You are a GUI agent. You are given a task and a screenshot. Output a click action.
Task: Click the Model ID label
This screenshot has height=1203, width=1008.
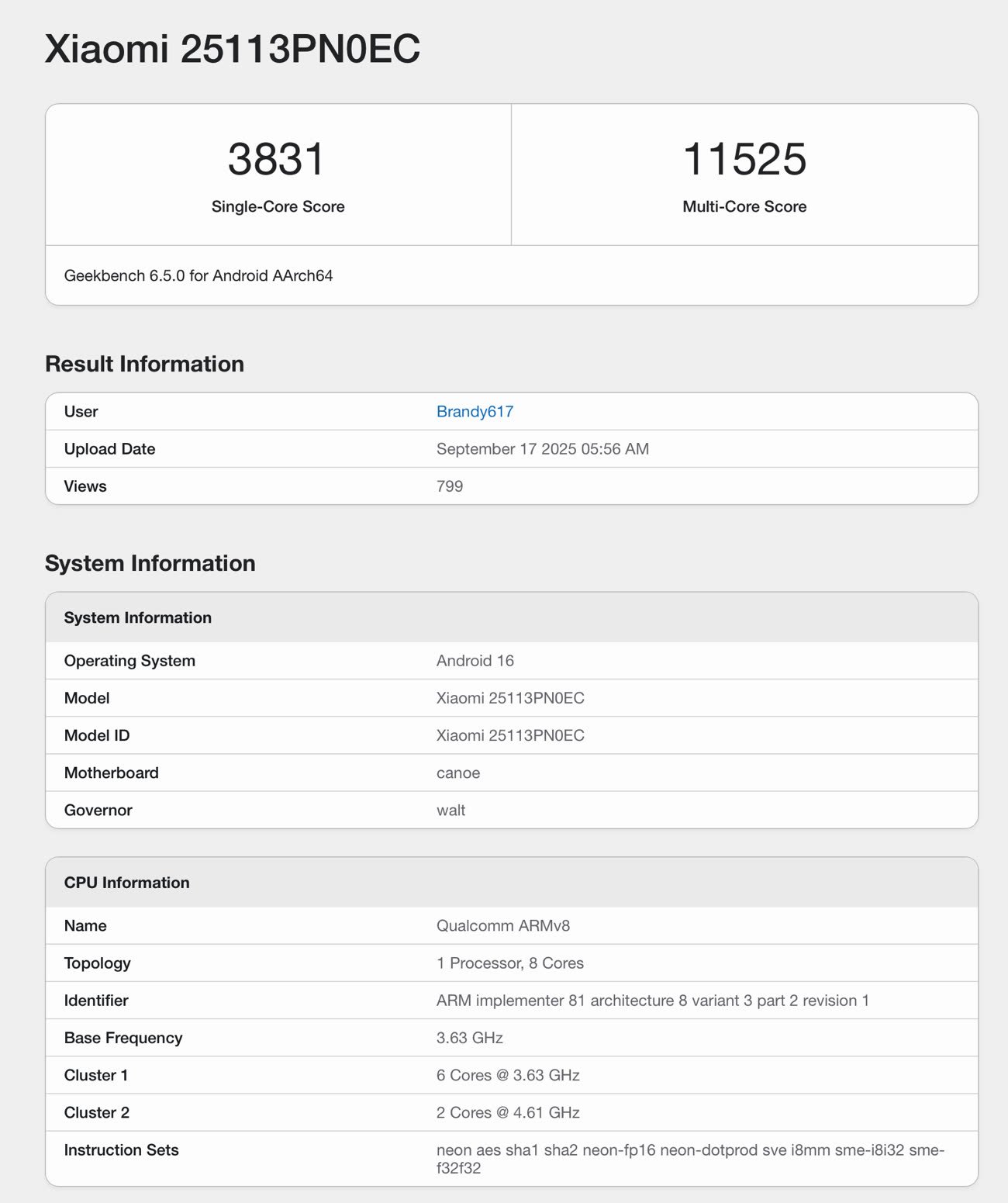[97, 735]
